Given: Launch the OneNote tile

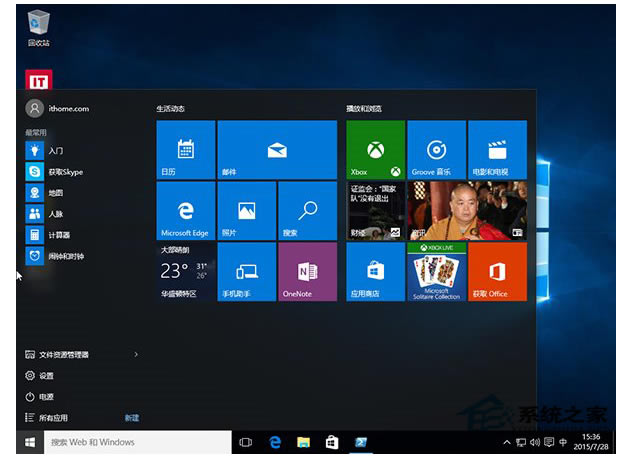Looking at the screenshot, I should tap(307, 272).
